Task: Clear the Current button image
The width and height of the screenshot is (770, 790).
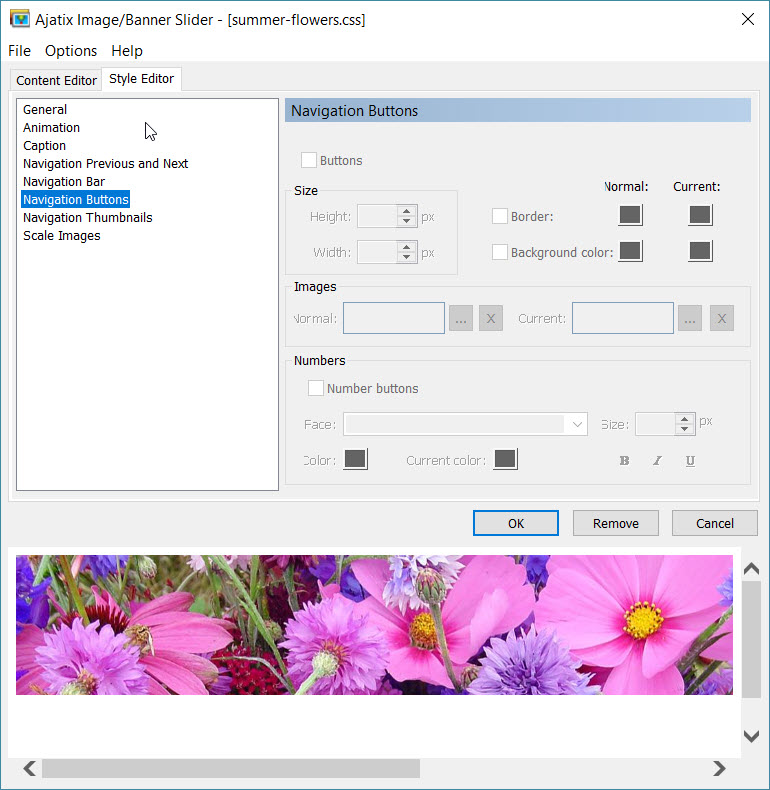Action: (x=722, y=318)
